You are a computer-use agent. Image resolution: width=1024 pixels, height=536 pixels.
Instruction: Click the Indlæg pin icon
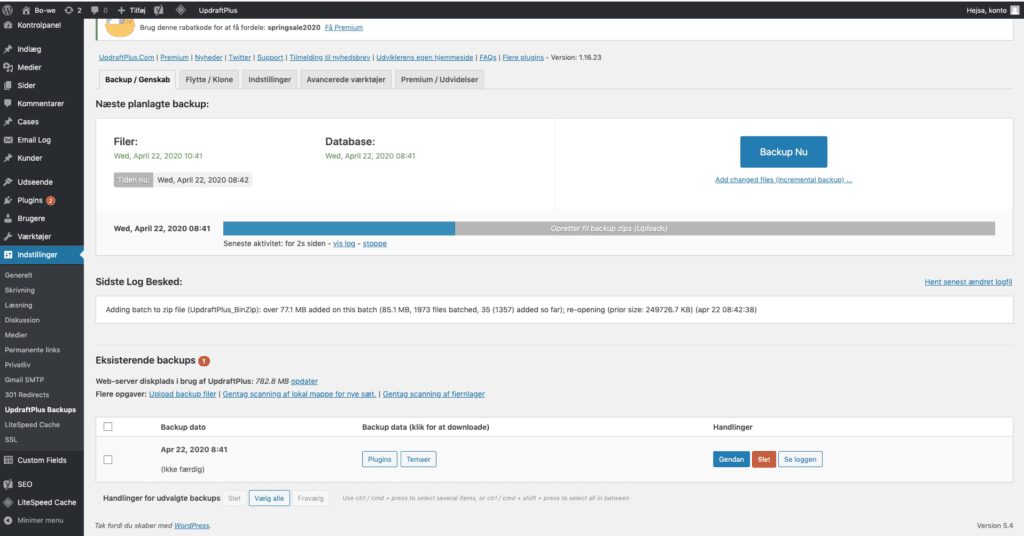(x=8, y=49)
